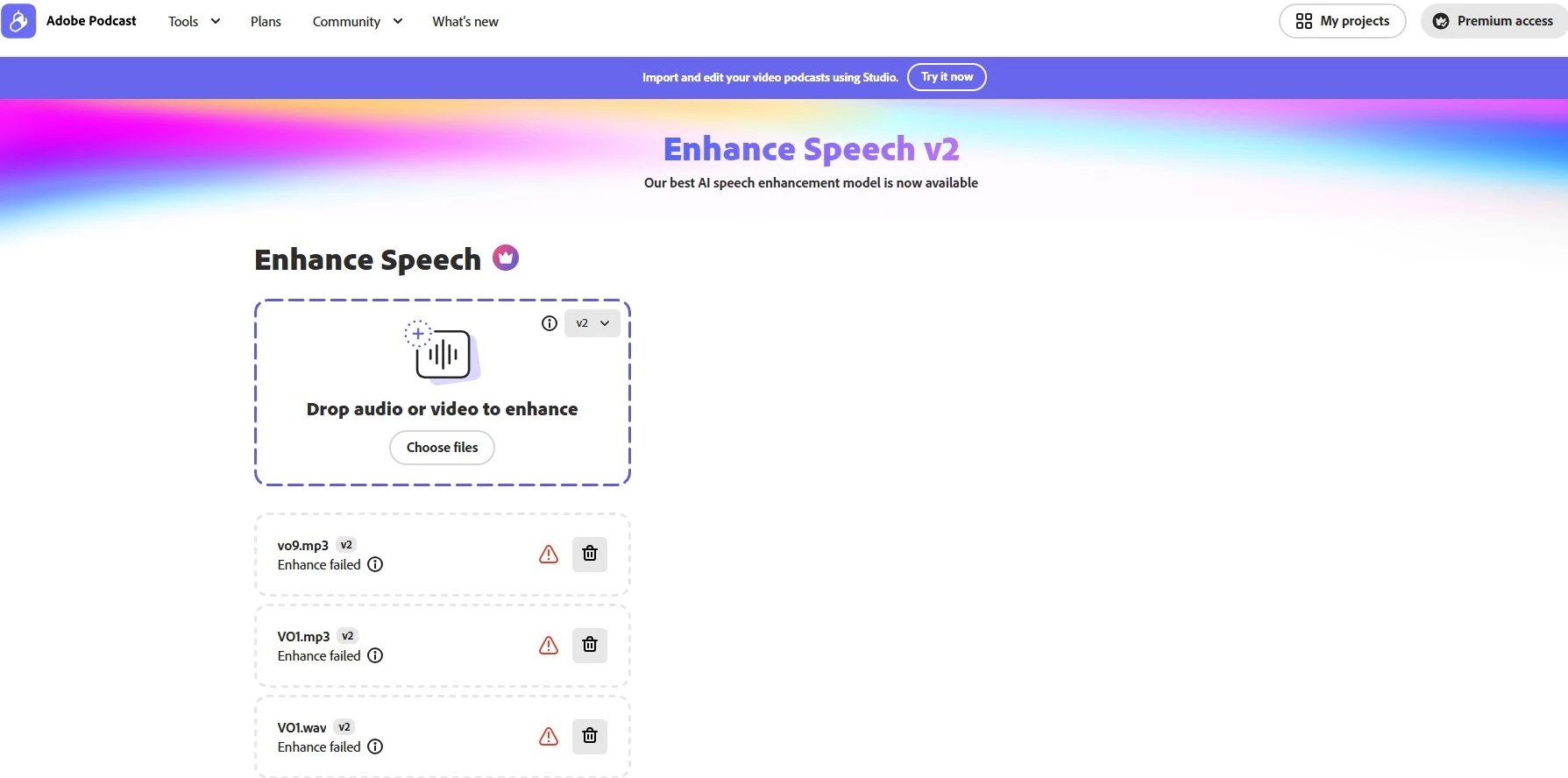Show failure info for VO1.mp3
1568x778 pixels.
(x=375, y=655)
